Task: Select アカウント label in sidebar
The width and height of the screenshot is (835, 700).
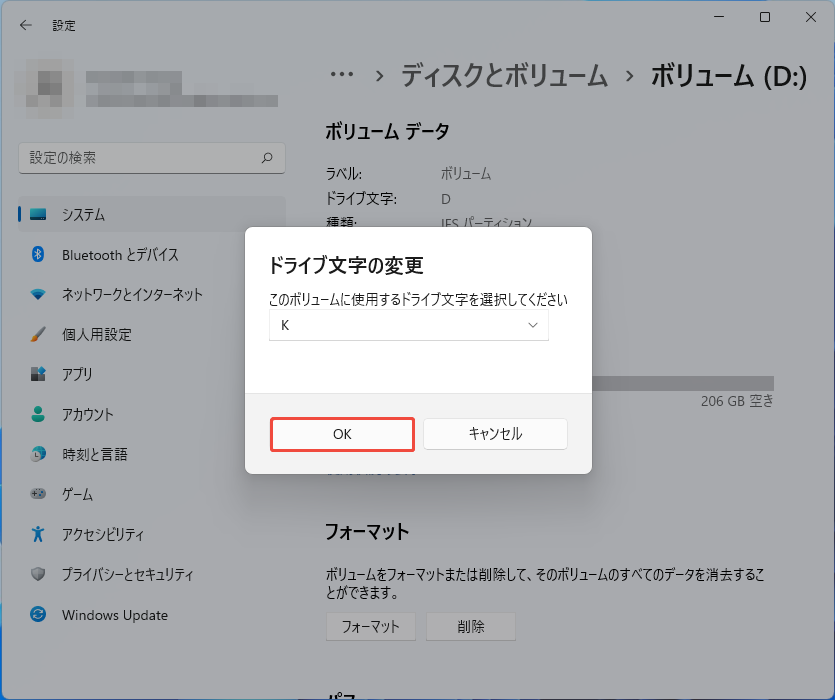Action: coord(88,414)
